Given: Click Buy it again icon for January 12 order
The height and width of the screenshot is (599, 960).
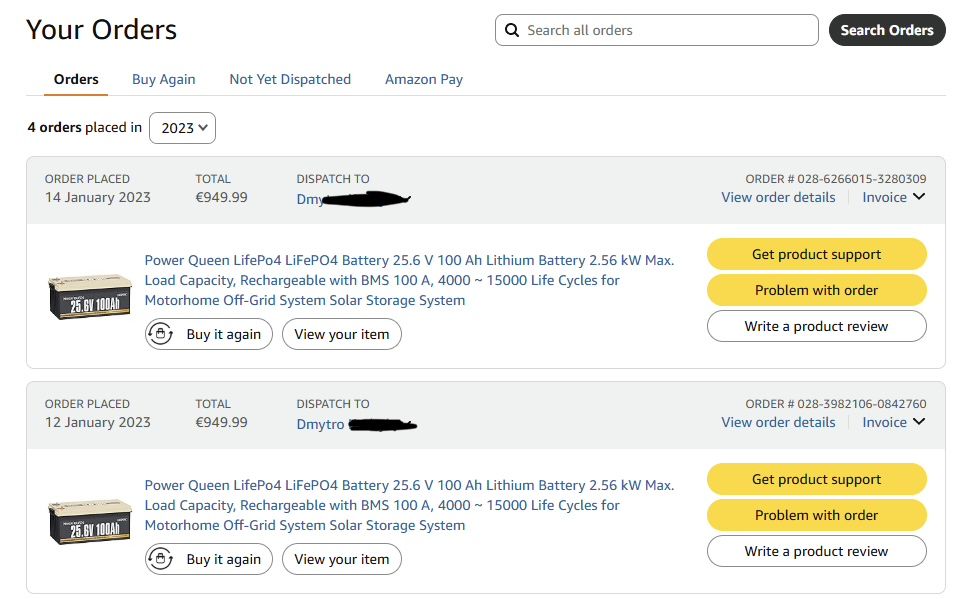Looking at the screenshot, I should point(161,559).
